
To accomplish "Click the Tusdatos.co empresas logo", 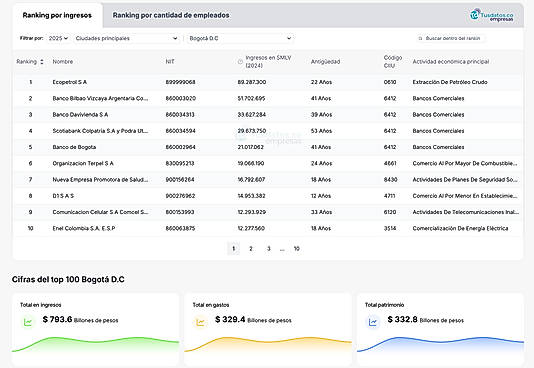I will 491,15.
